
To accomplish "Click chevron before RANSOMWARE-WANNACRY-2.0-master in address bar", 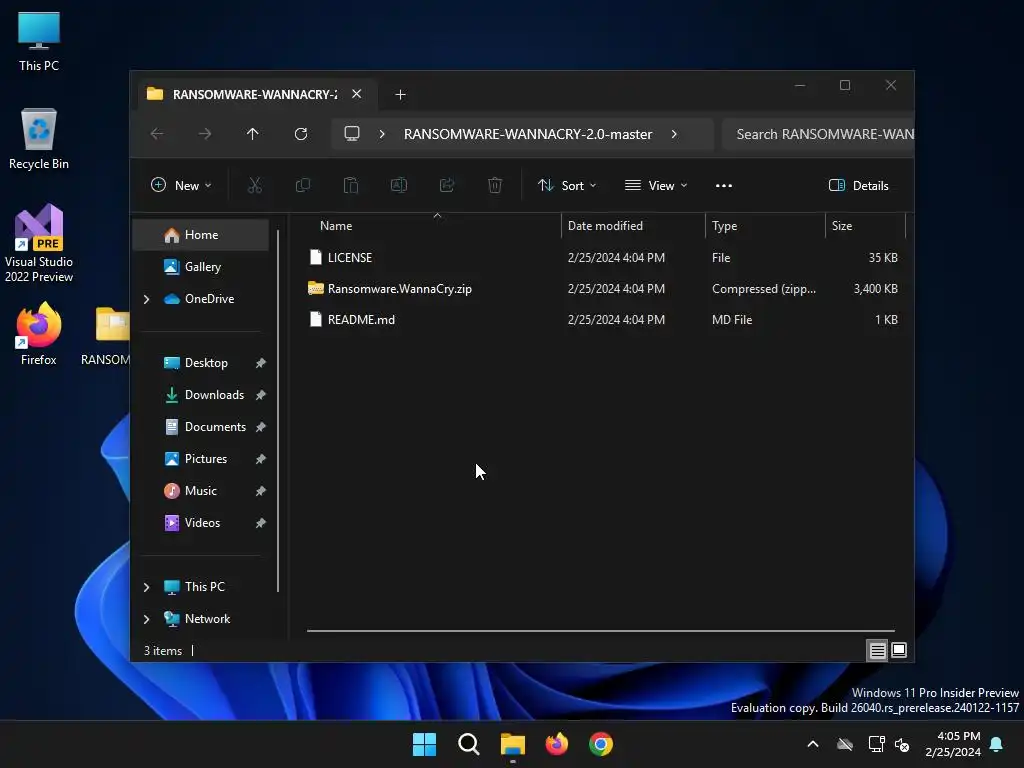I will pos(382,134).
